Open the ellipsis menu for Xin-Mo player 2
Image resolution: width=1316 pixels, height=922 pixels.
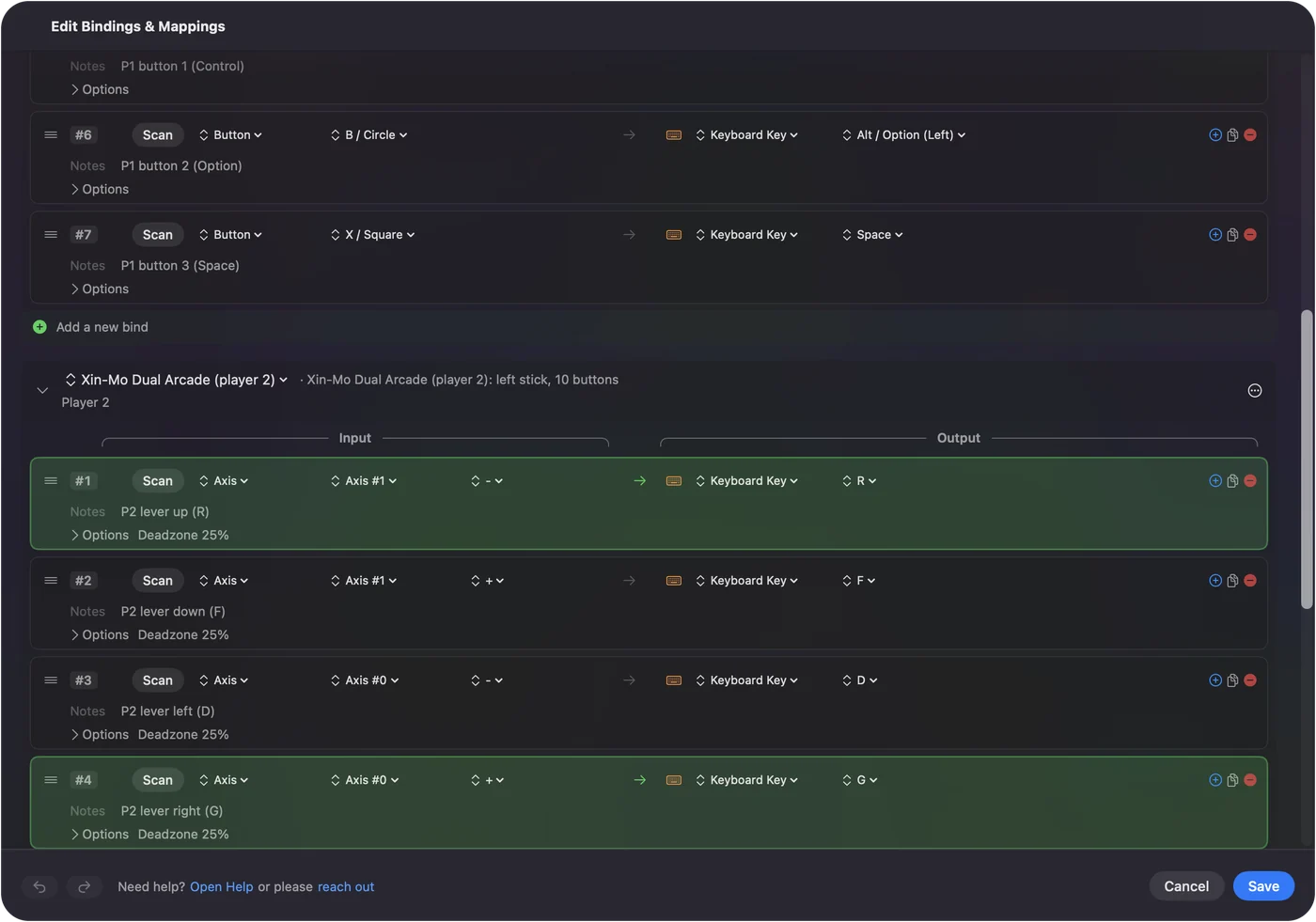[1255, 391]
